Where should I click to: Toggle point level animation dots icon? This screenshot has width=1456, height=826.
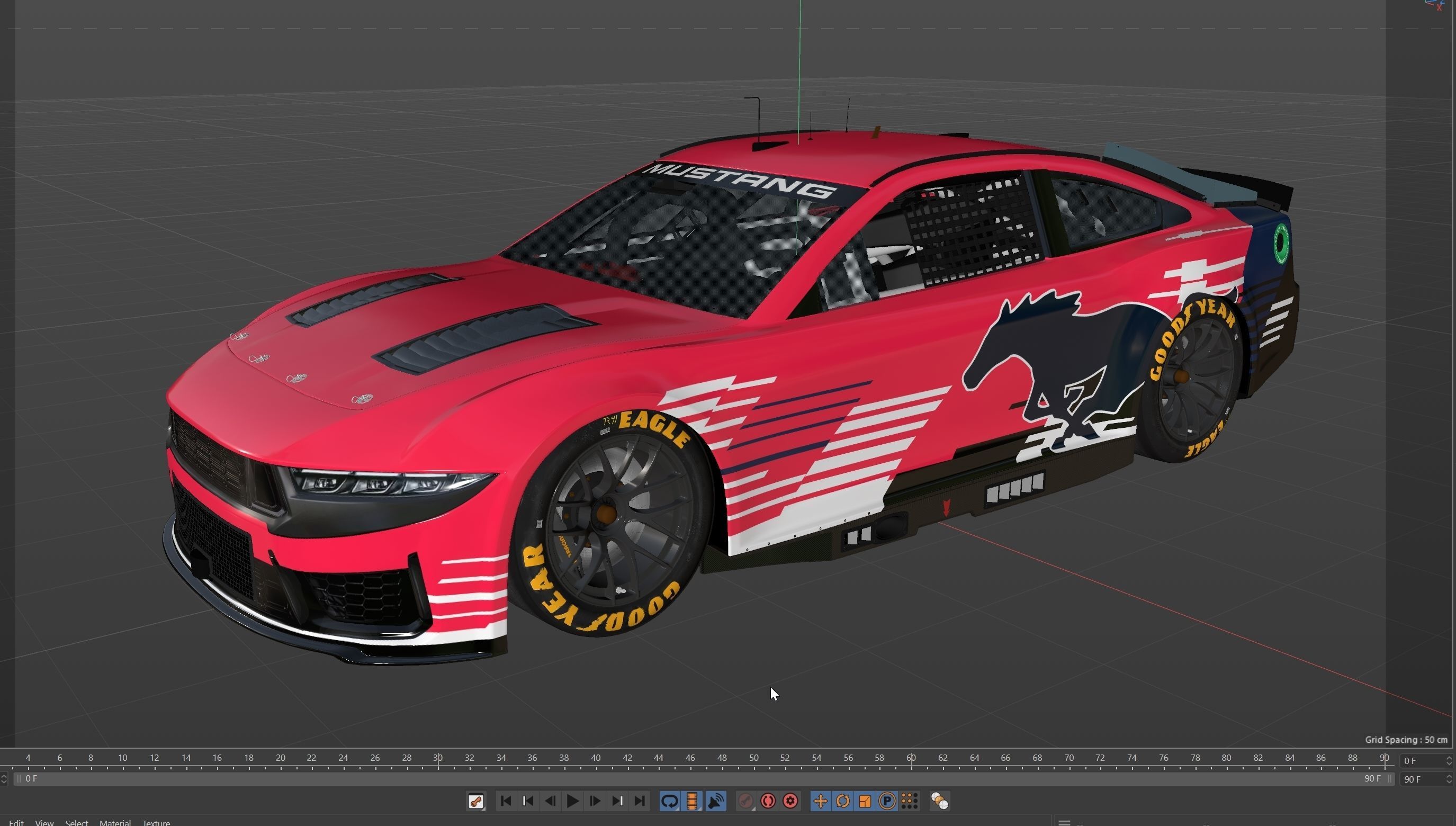(x=910, y=801)
